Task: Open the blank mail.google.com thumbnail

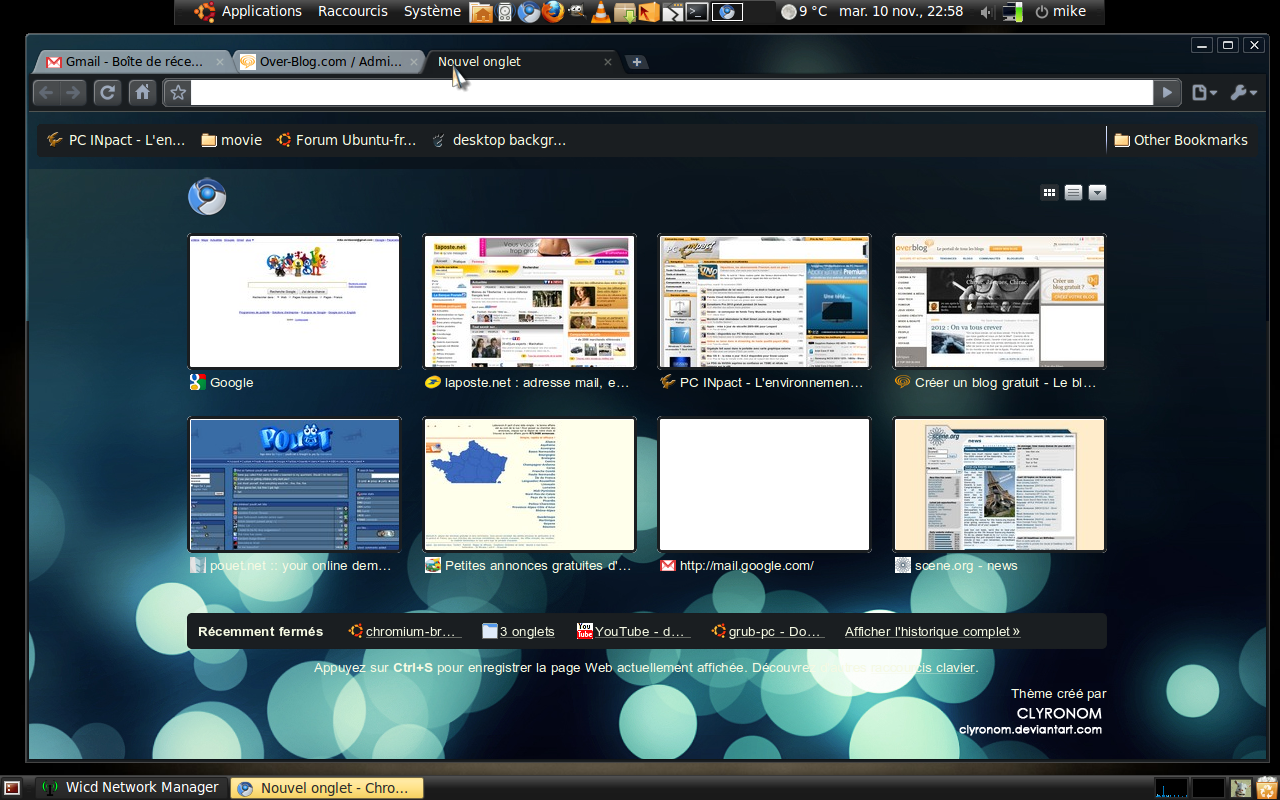Action: click(x=764, y=485)
